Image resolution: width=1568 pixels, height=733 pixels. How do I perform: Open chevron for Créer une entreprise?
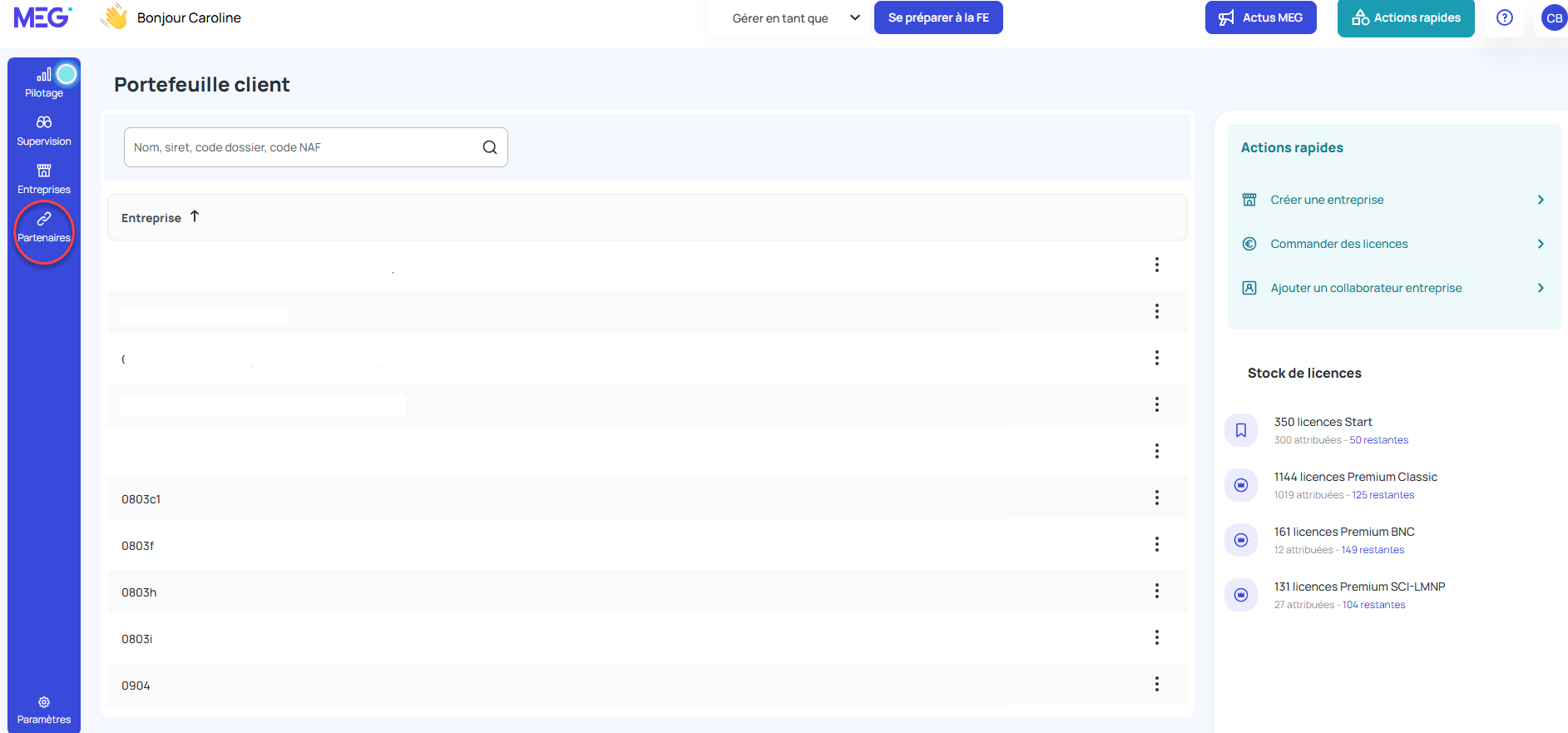pyautogui.click(x=1541, y=200)
